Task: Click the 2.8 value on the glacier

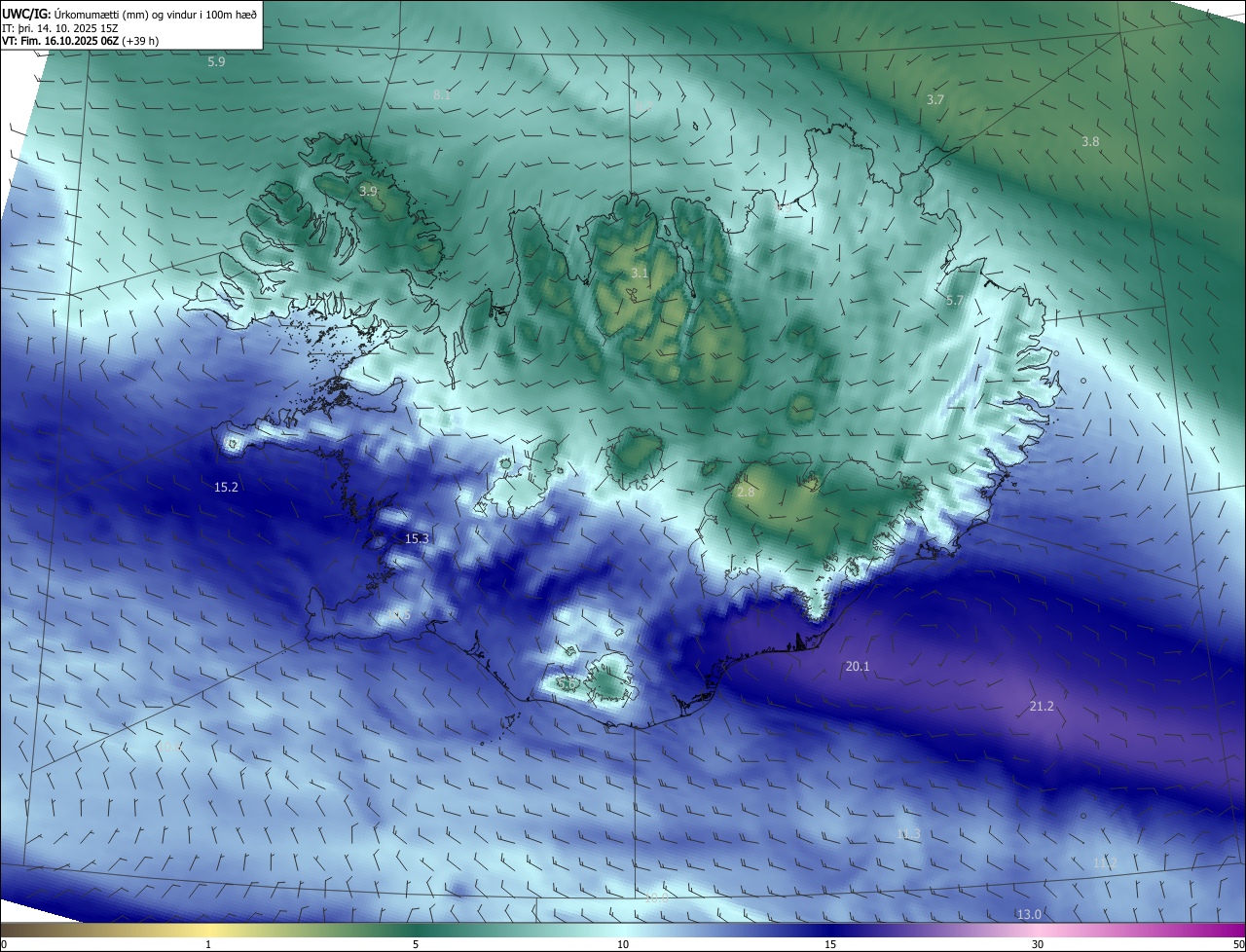Action: [x=745, y=493]
